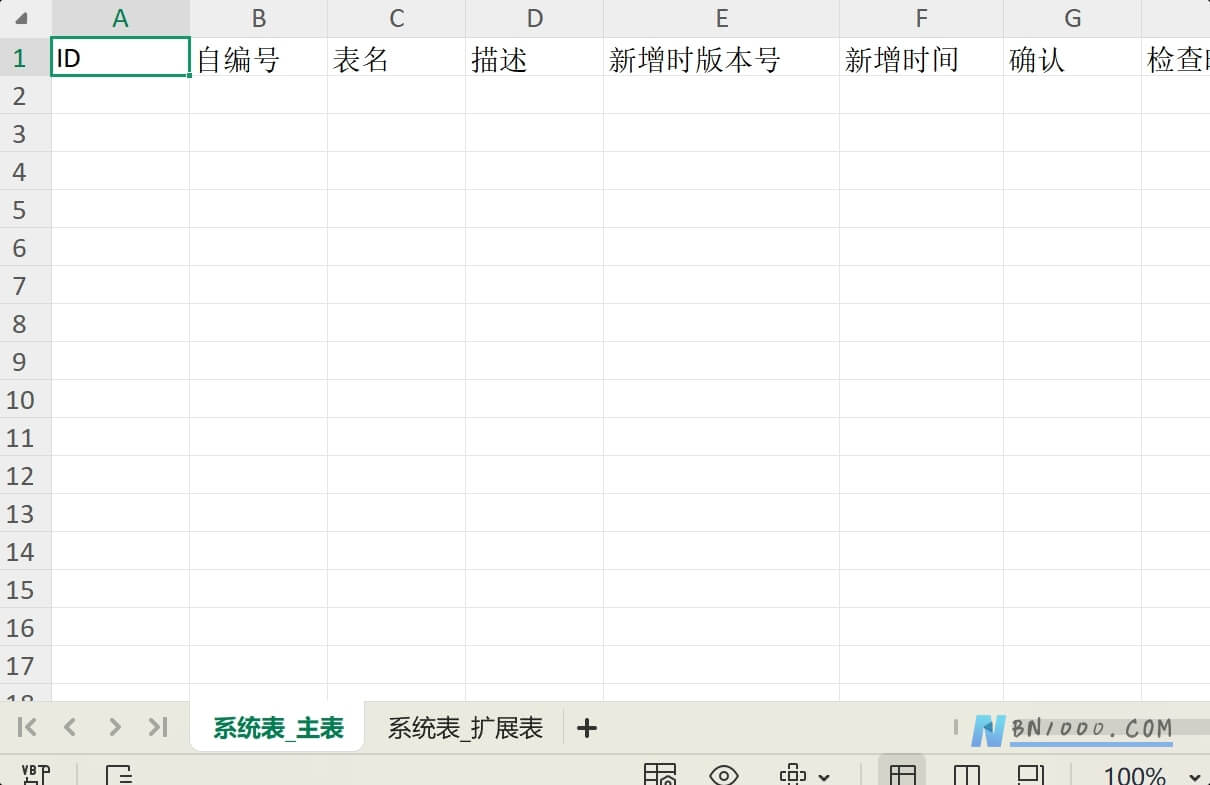This screenshot has width=1210, height=785.
Task: Select the 新增时版本号 header cell
Action: coord(721,57)
